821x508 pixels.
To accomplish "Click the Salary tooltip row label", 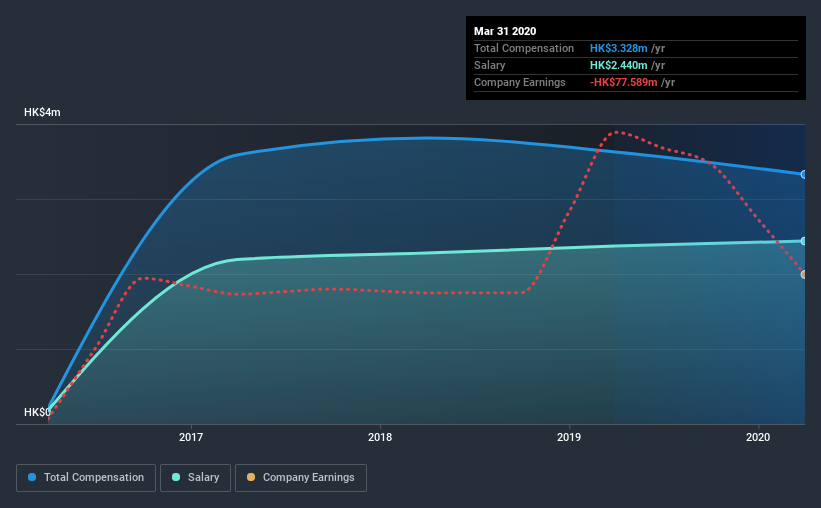I will coord(490,65).
